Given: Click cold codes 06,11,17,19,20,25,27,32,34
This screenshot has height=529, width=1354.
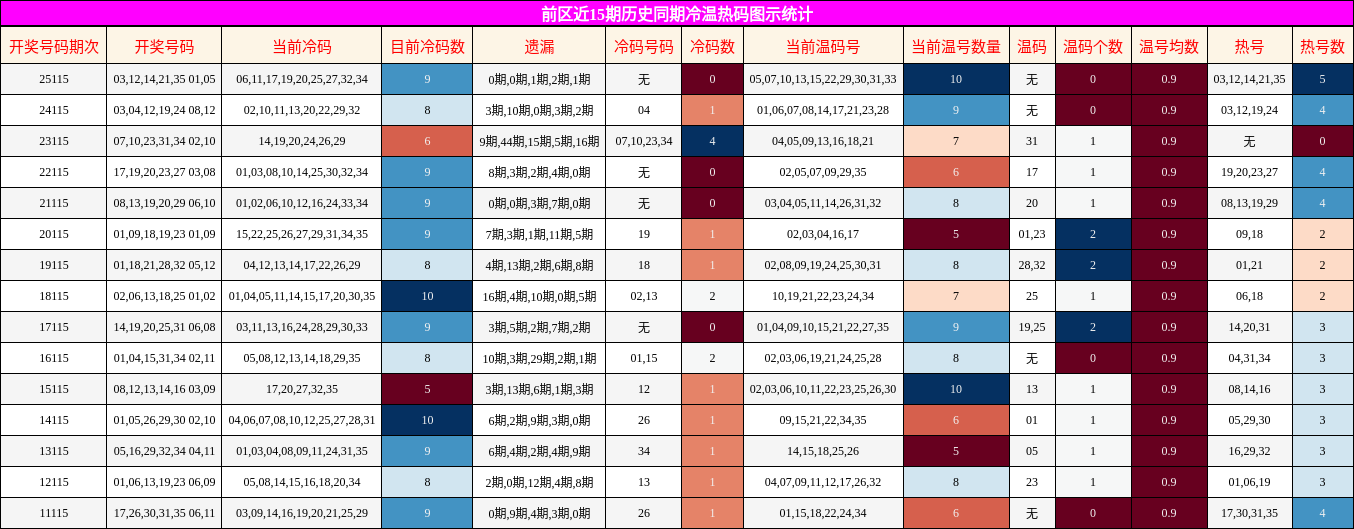Looking at the screenshot, I should 302,79.
